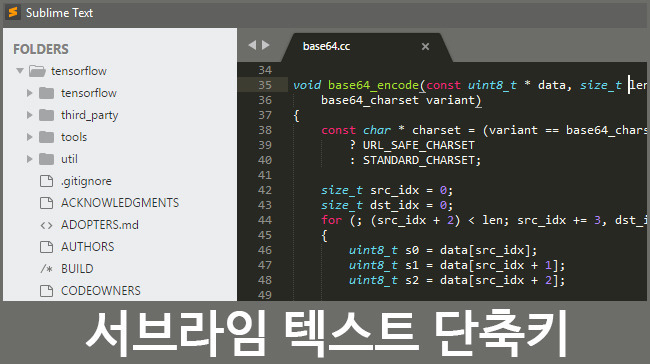Open the BUILD file

tap(77, 269)
